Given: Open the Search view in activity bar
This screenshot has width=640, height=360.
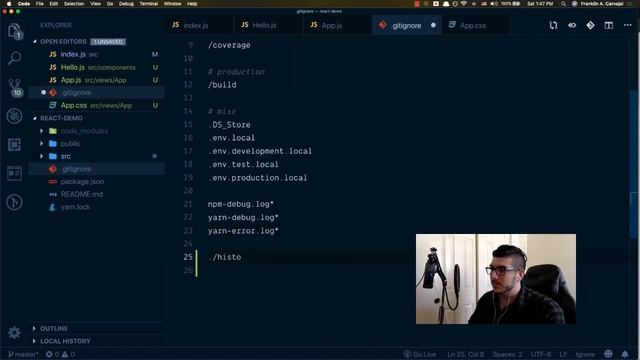Looking at the screenshot, I should (x=14, y=58).
